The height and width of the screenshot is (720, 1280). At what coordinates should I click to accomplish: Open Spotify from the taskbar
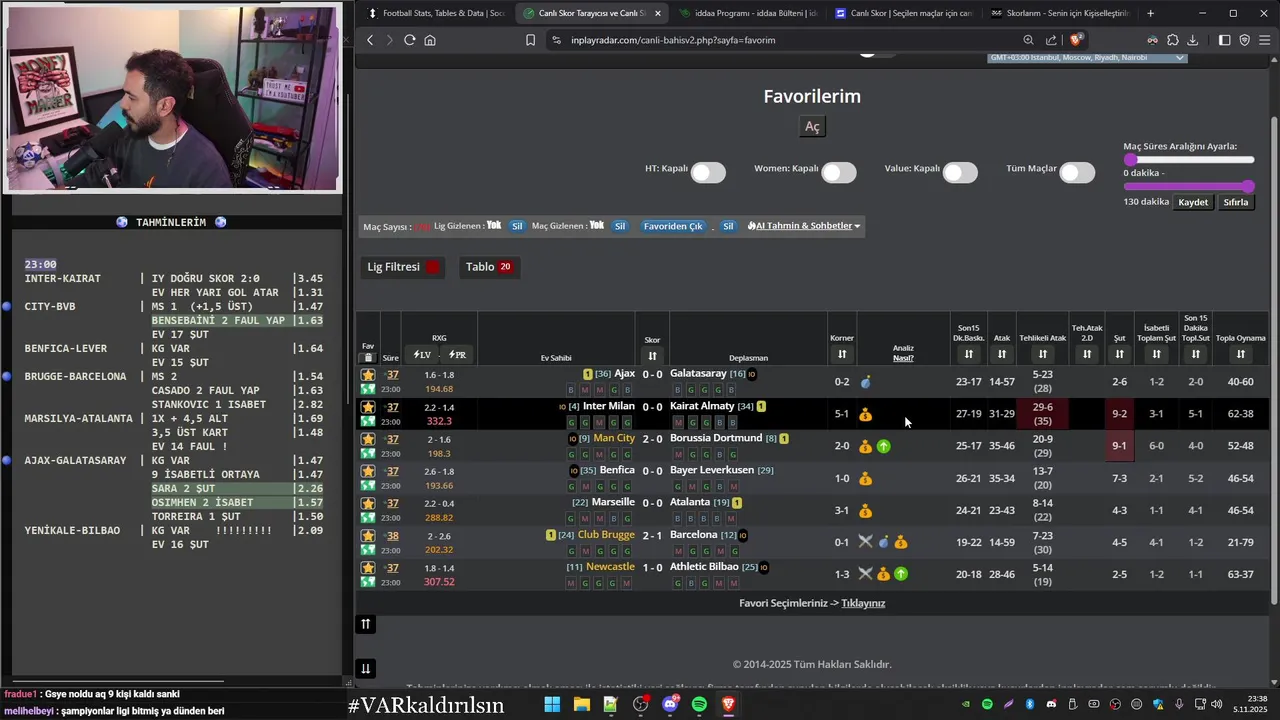(x=699, y=704)
